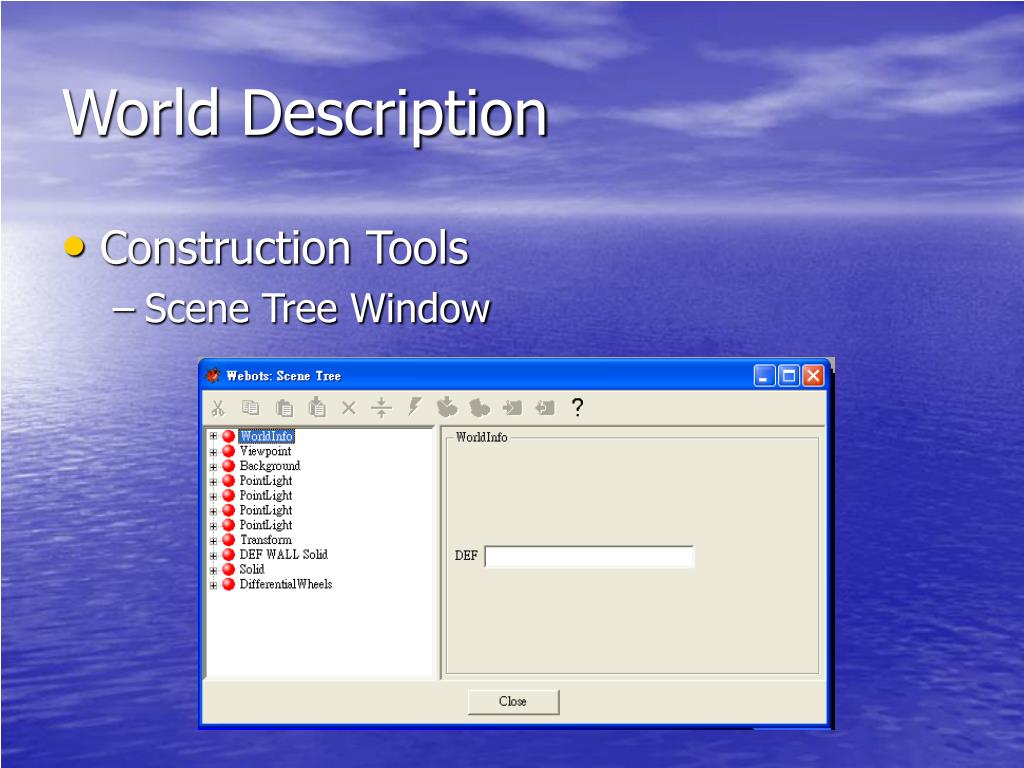Image resolution: width=1024 pixels, height=768 pixels.
Task: Close window with red X button
Action: click(813, 376)
